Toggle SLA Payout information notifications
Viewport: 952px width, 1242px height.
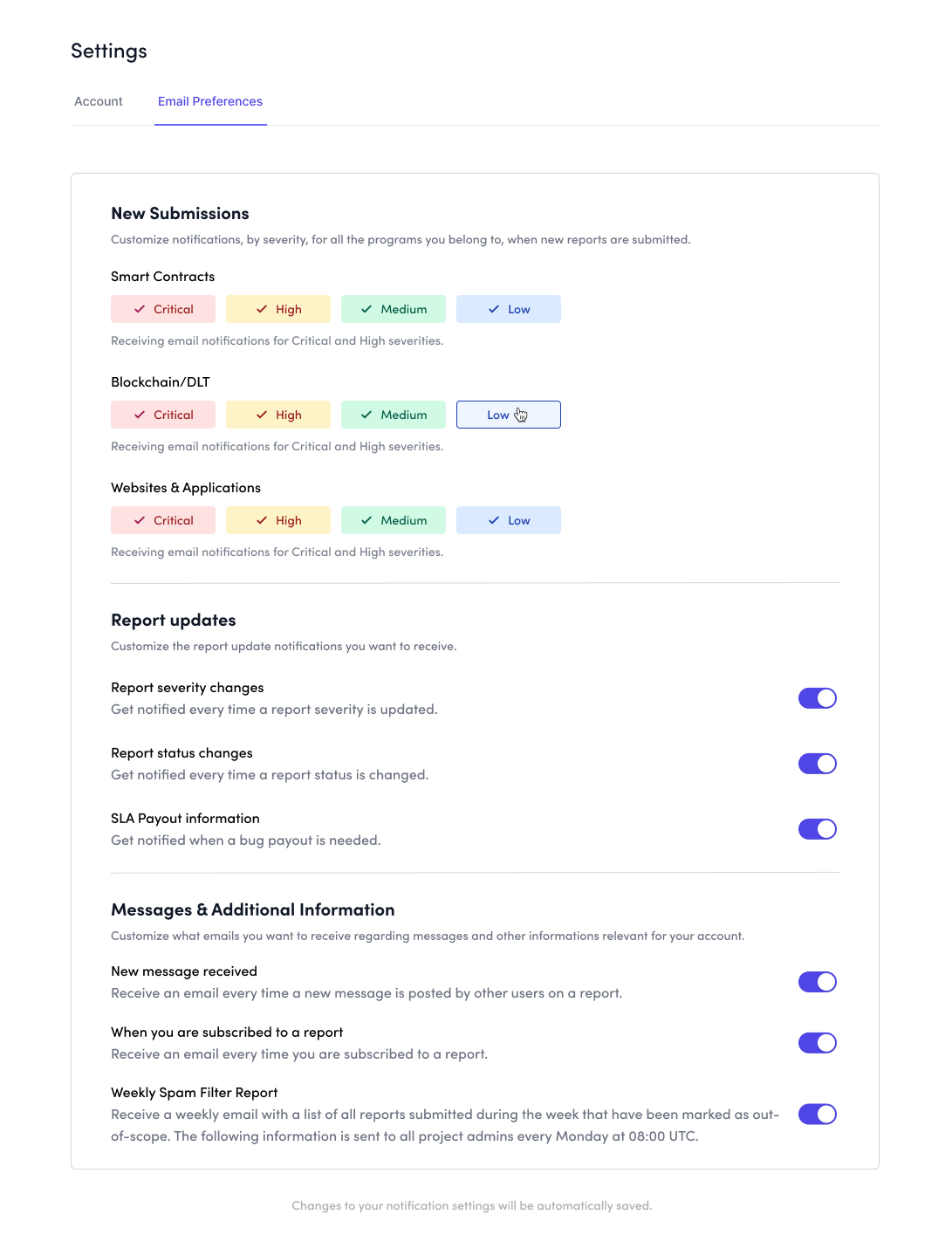[817, 828]
